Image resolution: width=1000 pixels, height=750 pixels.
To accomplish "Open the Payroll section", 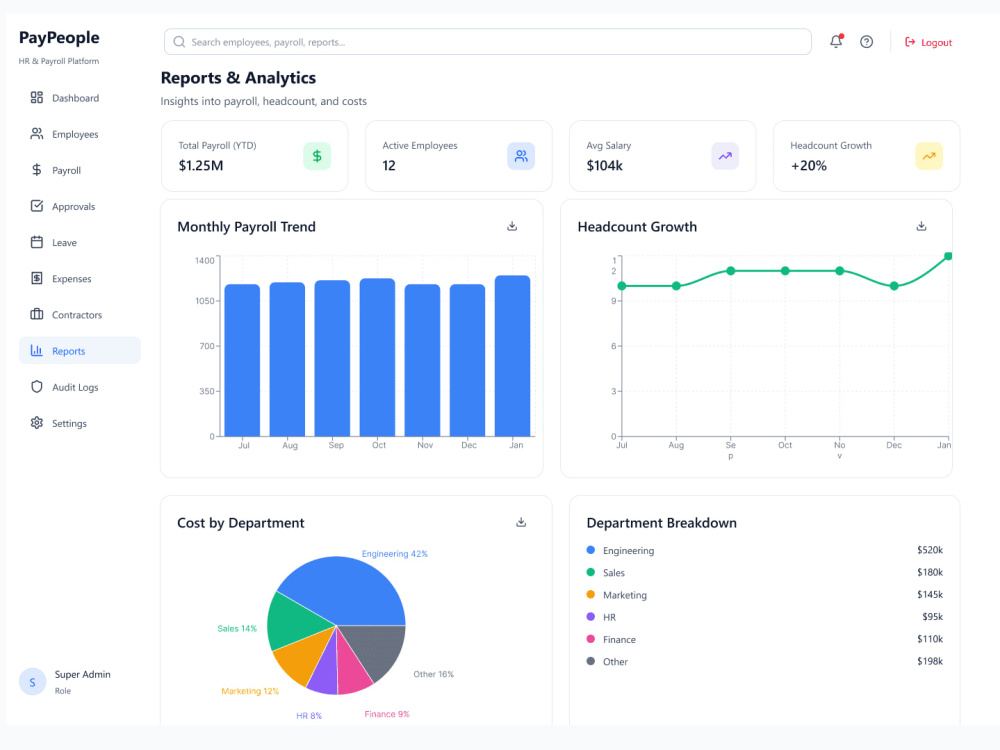I will point(80,170).
